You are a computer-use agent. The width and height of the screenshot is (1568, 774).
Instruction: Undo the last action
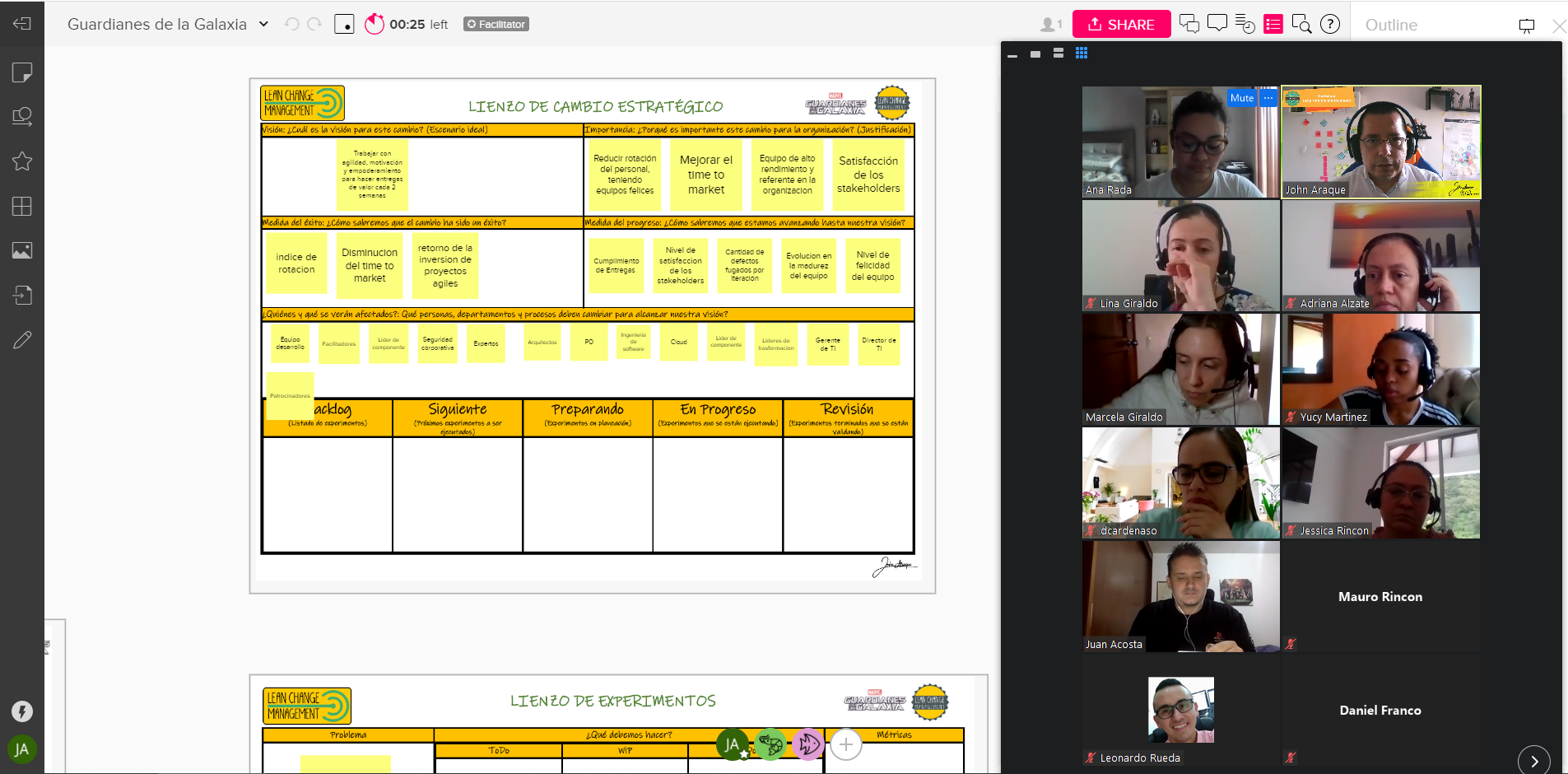[x=291, y=24]
